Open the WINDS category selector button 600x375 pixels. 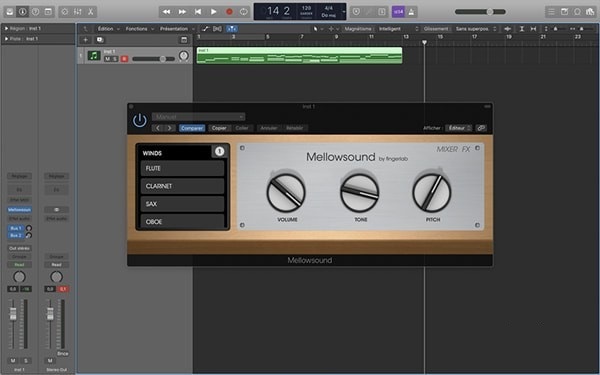219,152
